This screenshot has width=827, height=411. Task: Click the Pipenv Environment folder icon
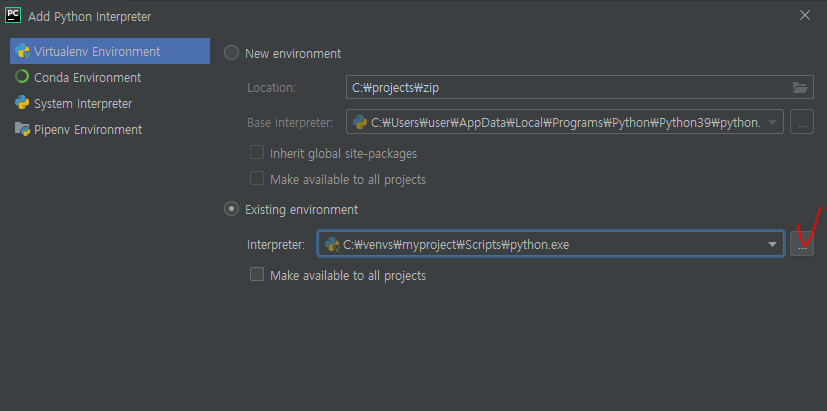(22, 129)
